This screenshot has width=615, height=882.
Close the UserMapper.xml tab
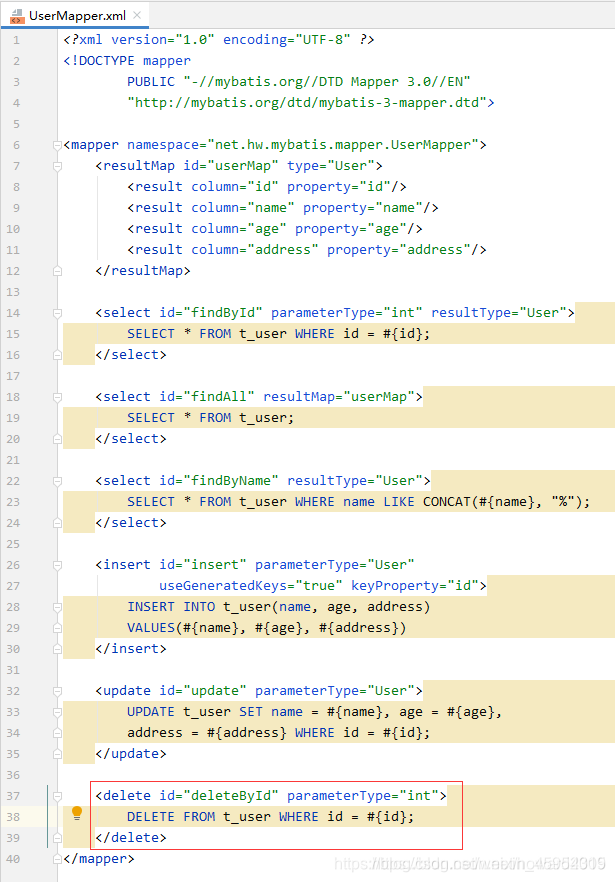point(137,16)
